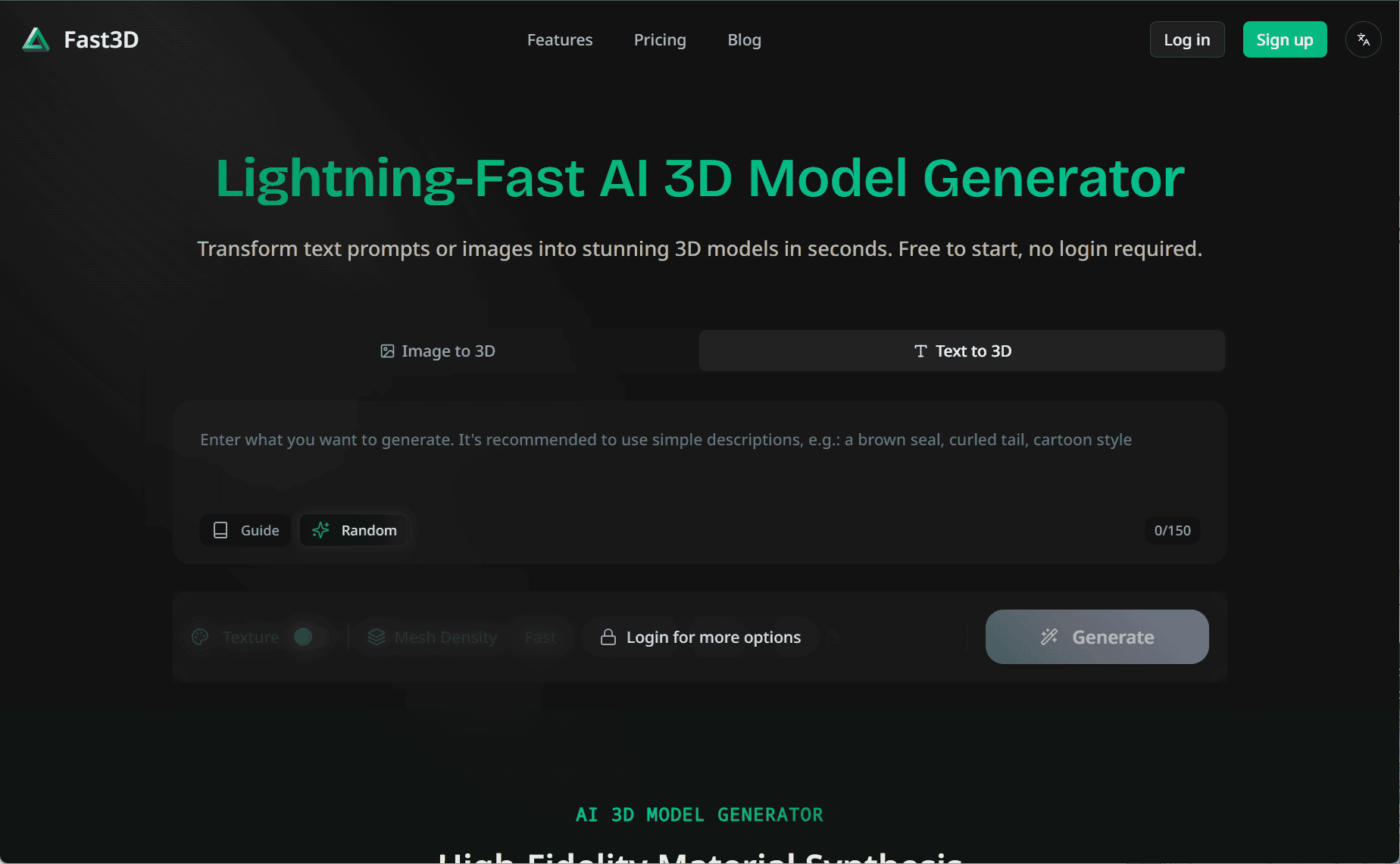This screenshot has height=864, width=1400.
Task: Click the green Sign up button
Action: (x=1284, y=39)
